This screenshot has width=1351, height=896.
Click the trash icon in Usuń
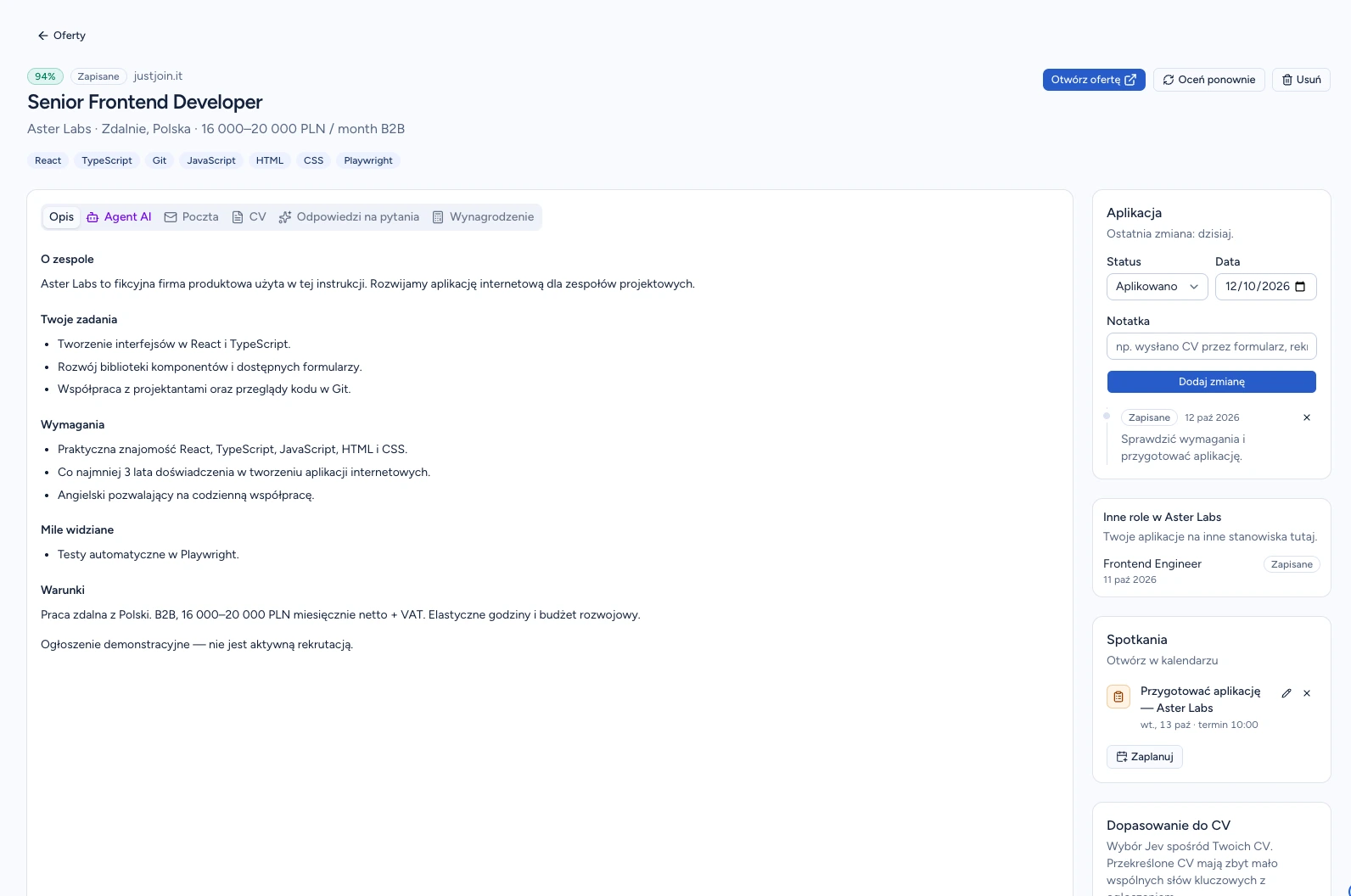tap(1287, 80)
